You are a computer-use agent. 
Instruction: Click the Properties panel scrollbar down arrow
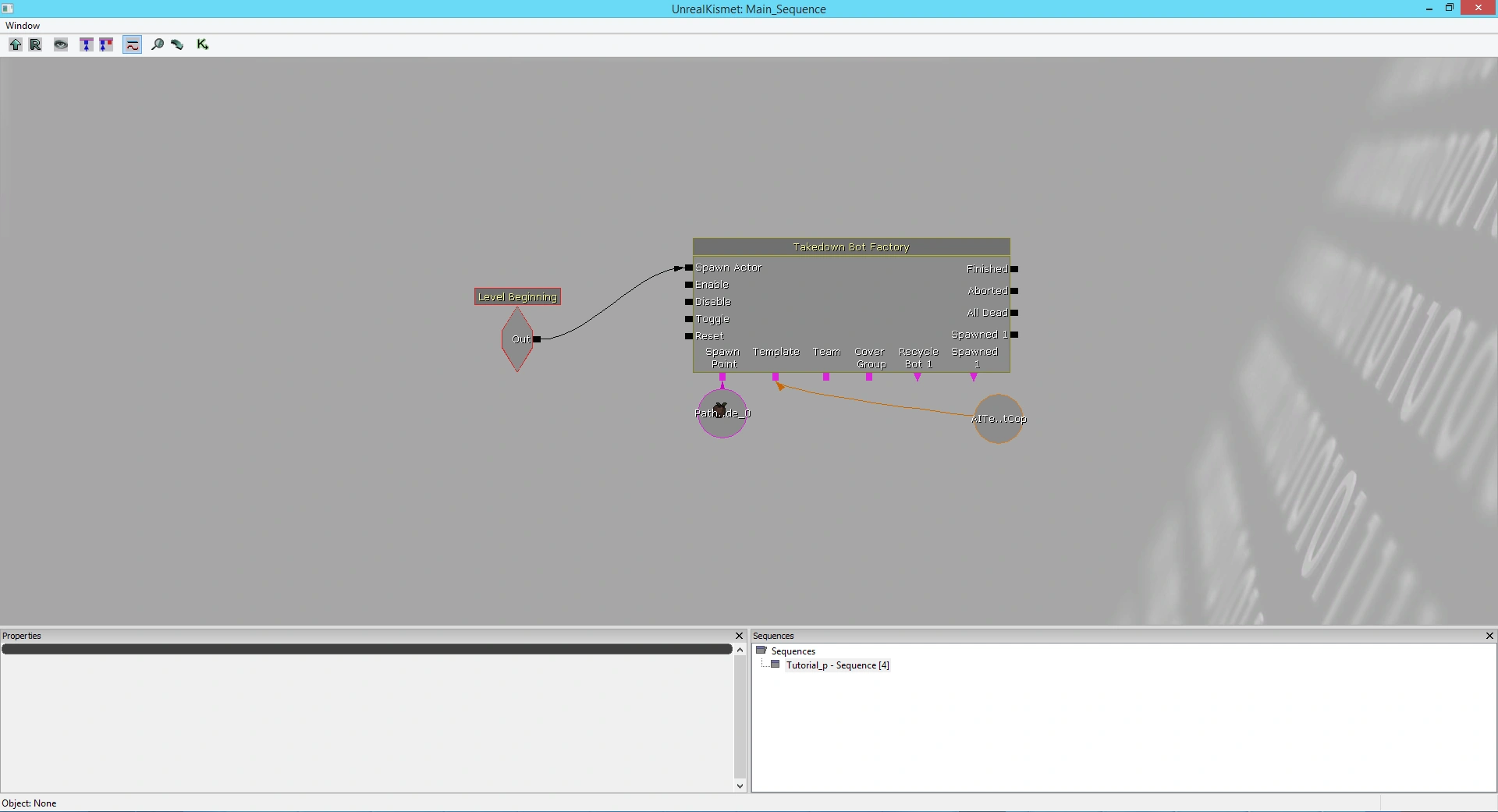740,786
